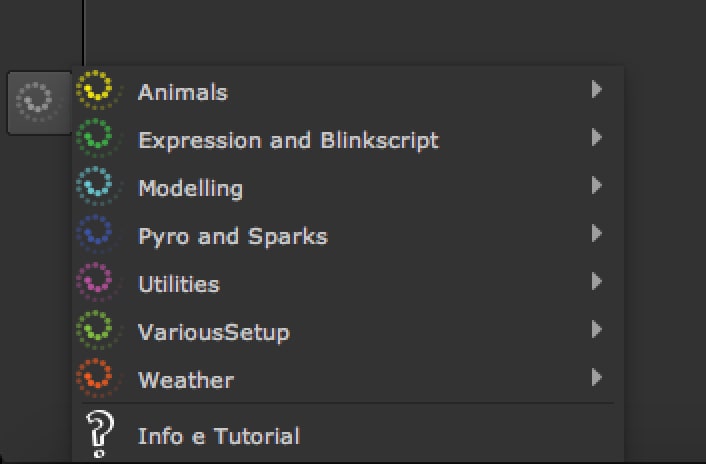Click the green VariousSetup swirl icon

pyautogui.click(x=97, y=331)
